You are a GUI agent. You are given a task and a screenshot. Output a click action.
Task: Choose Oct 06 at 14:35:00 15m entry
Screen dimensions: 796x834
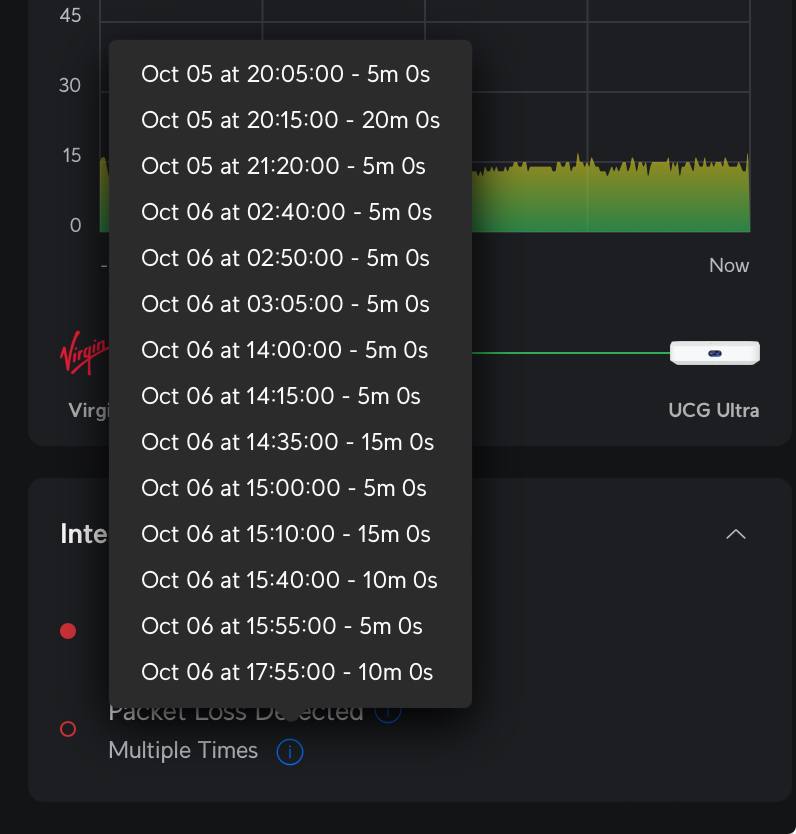pos(287,442)
